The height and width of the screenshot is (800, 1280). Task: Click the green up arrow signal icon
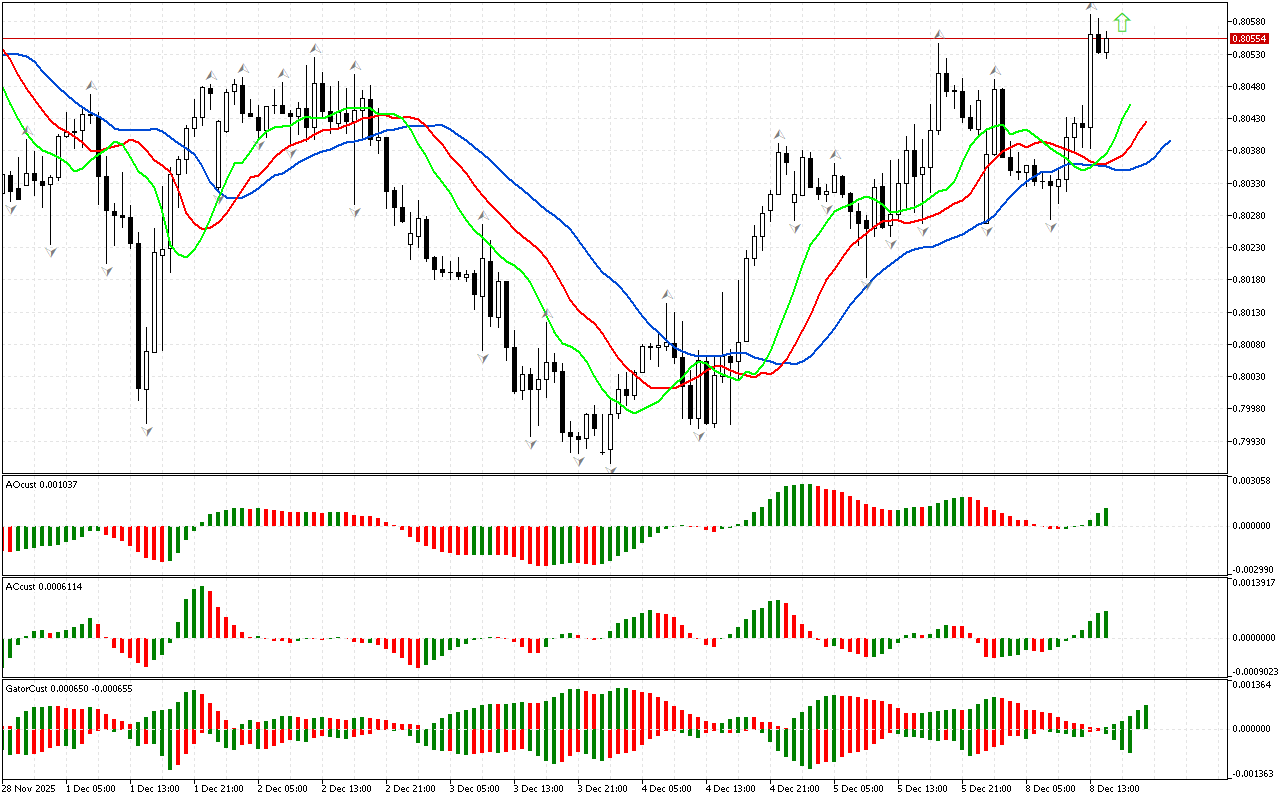tap(1122, 22)
